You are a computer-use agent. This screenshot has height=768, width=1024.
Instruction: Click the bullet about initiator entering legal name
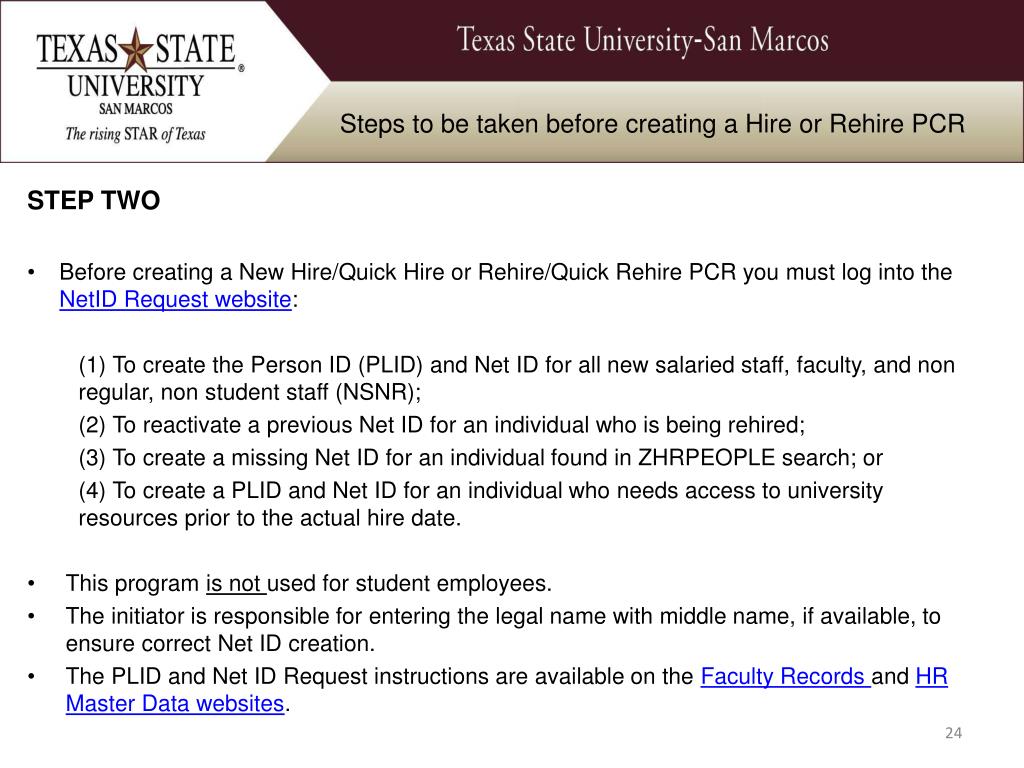tap(503, 630)
